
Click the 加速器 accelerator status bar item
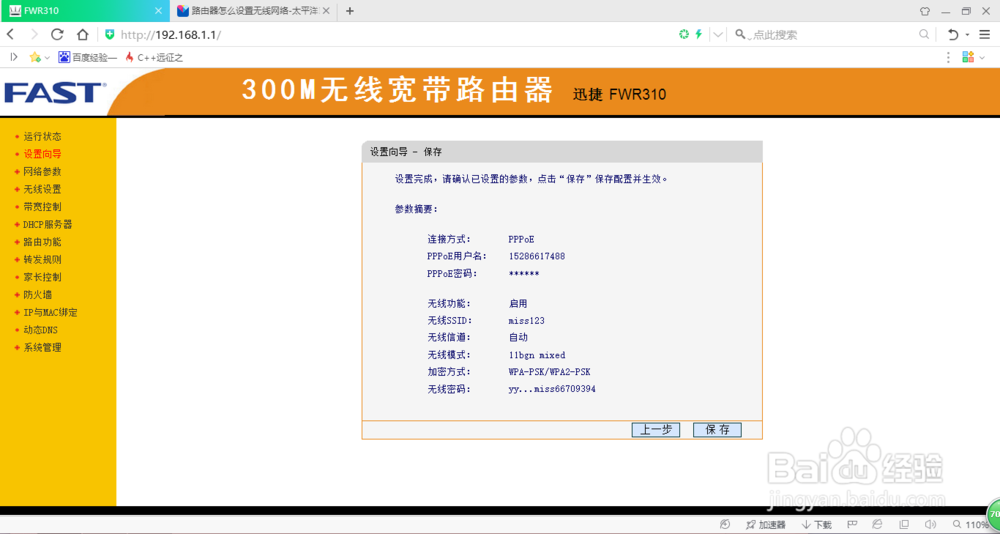(765, 524)
